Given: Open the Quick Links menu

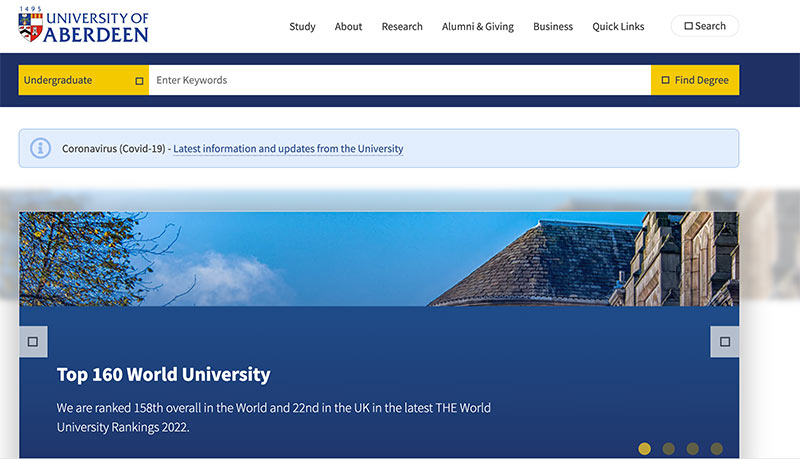Looking at the screenshot, I should (618, 27).
